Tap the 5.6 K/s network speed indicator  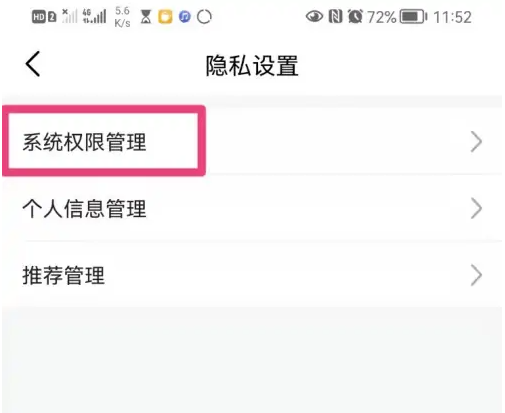122,17
